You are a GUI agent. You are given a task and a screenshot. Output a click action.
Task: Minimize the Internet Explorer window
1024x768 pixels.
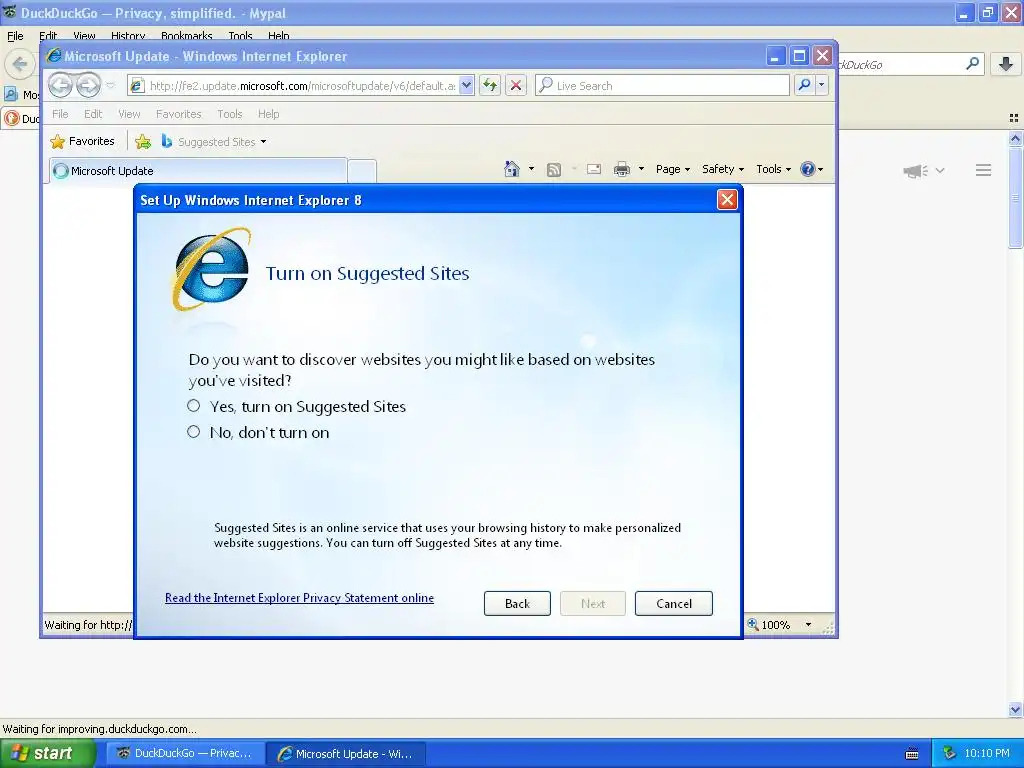click(x=775, y=56)
